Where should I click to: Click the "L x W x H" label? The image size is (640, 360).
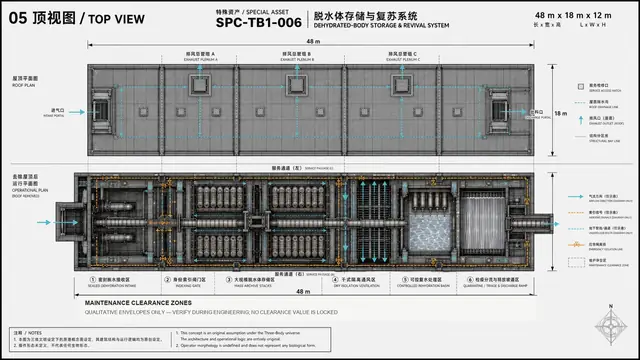pos(593,25)
